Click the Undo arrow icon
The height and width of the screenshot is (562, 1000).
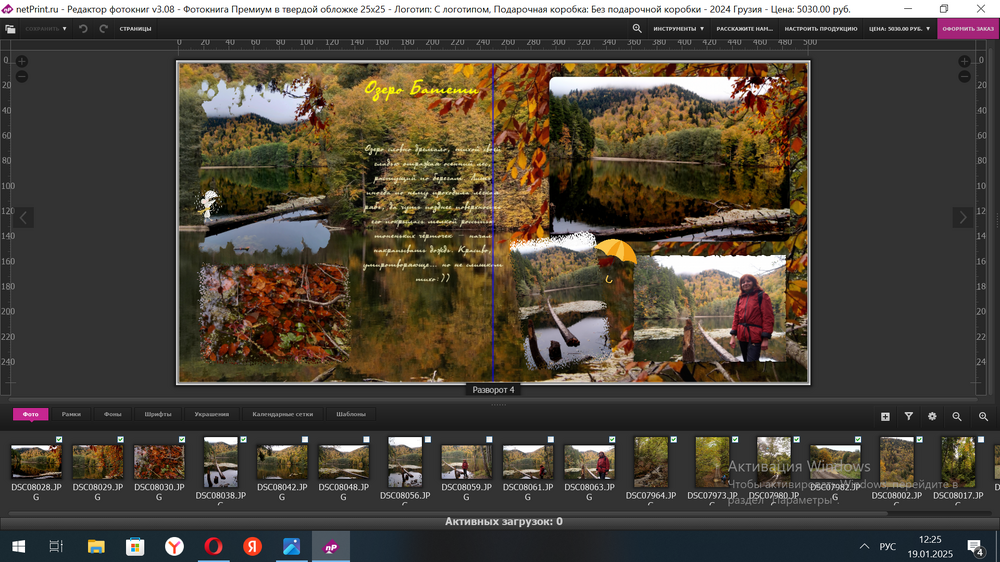click(83, 29)
